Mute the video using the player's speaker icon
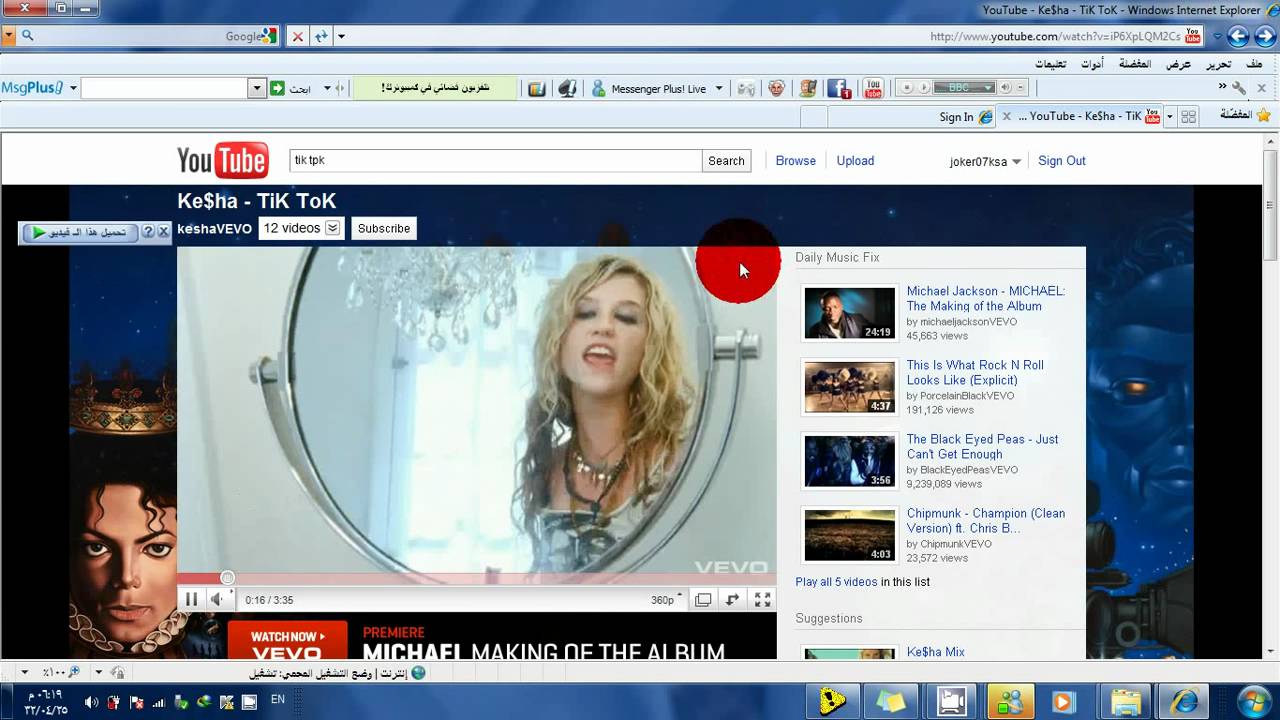The width and height of the screenshot is (1280, 720). click(216, 600)
